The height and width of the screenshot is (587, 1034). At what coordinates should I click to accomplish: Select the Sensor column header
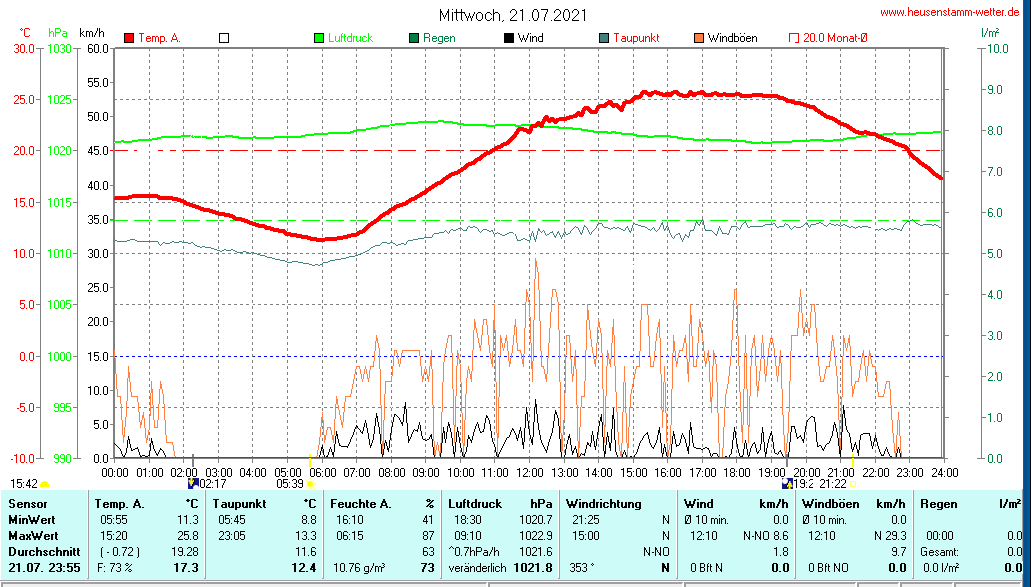pyautogui.click(x=27, y=504)
